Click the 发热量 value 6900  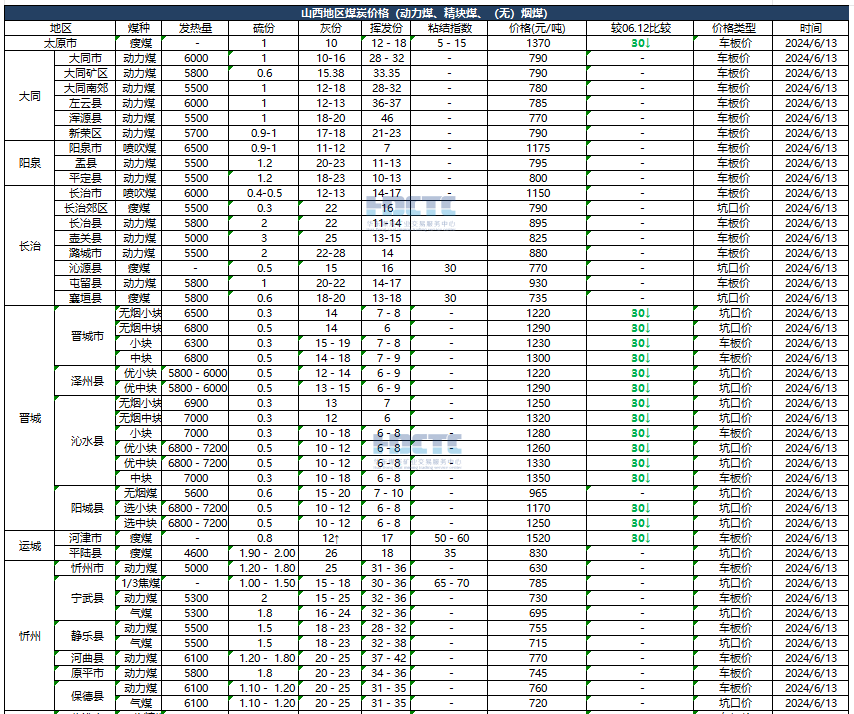[x=196, y=403]
